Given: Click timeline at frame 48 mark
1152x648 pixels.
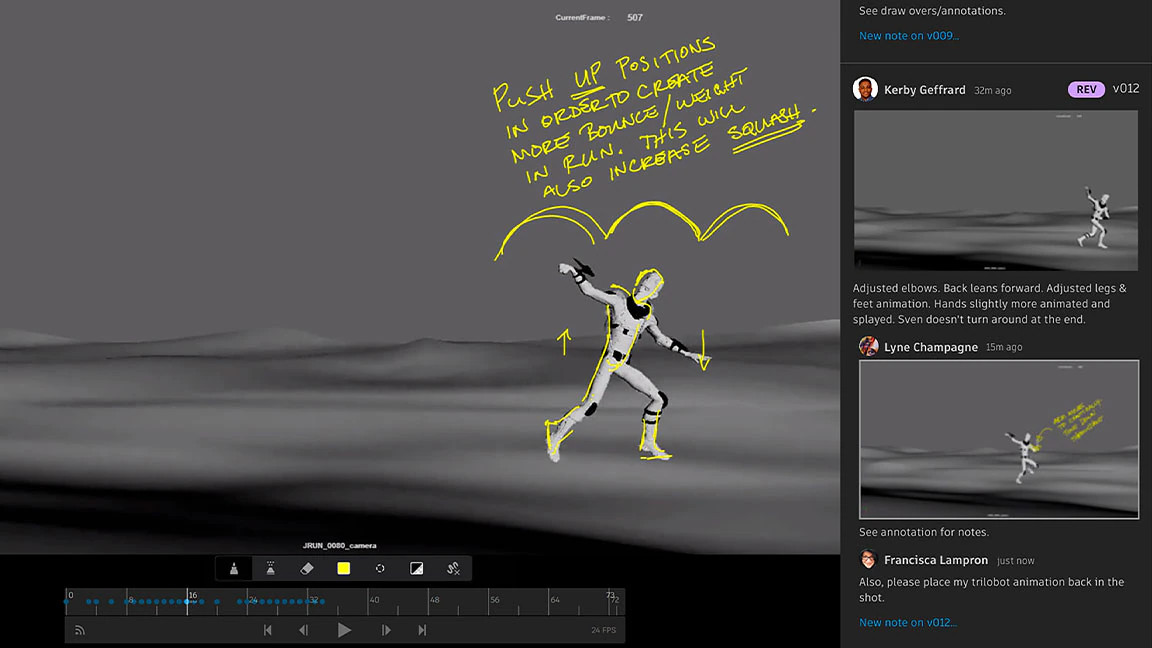Looking at the screenshot, I should coord(434,600).
